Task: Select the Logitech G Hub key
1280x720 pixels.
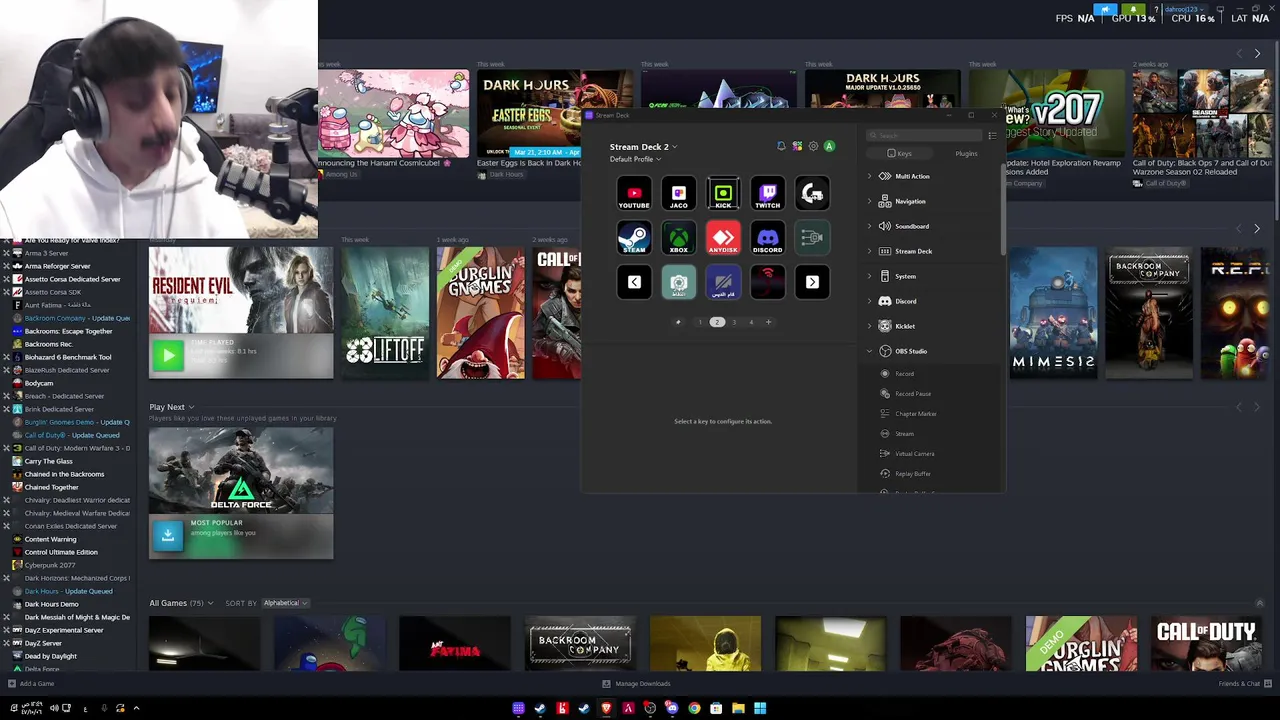Action: pos(812,193)
